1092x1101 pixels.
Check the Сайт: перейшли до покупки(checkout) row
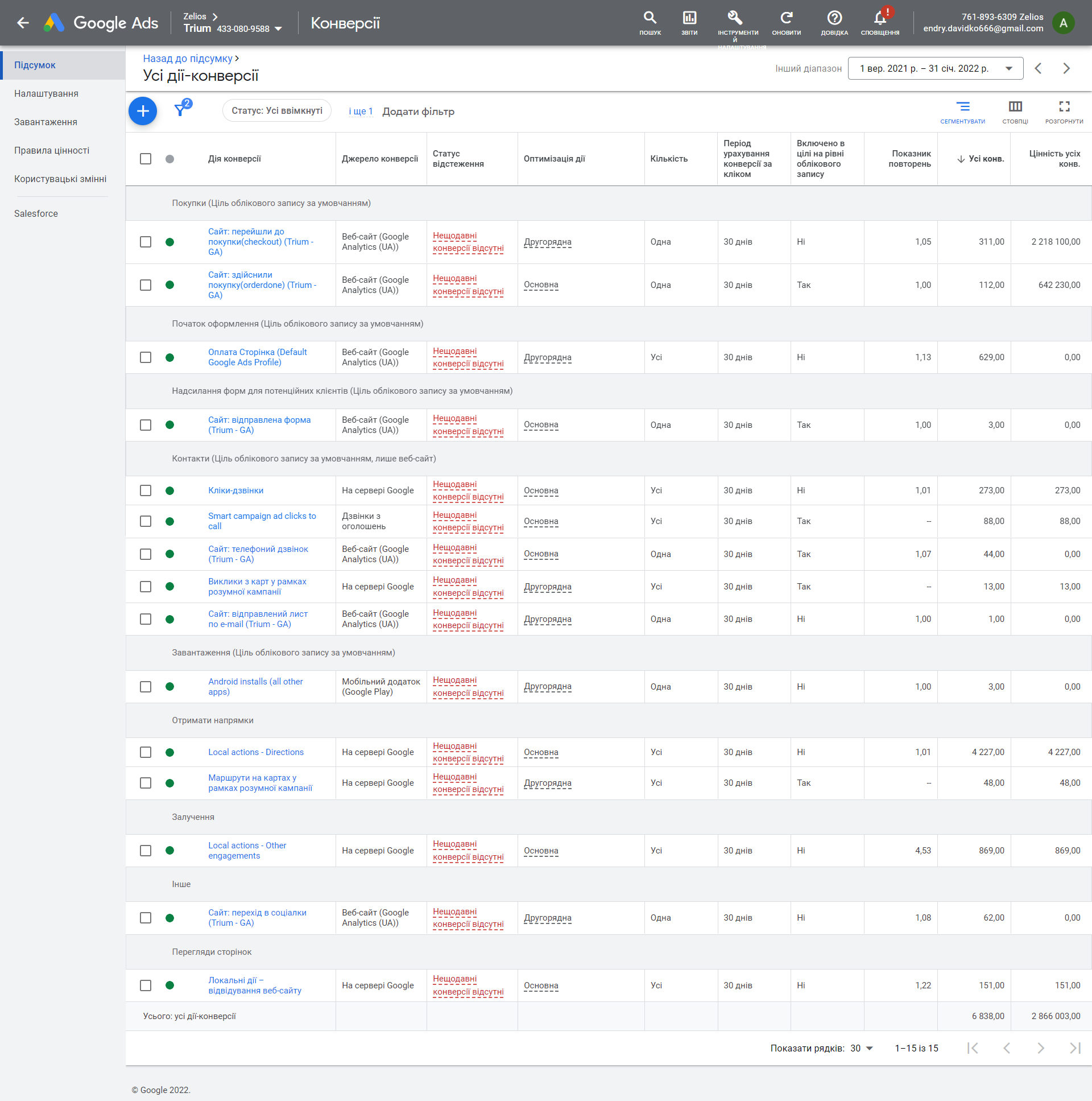[x=146, y=242]
